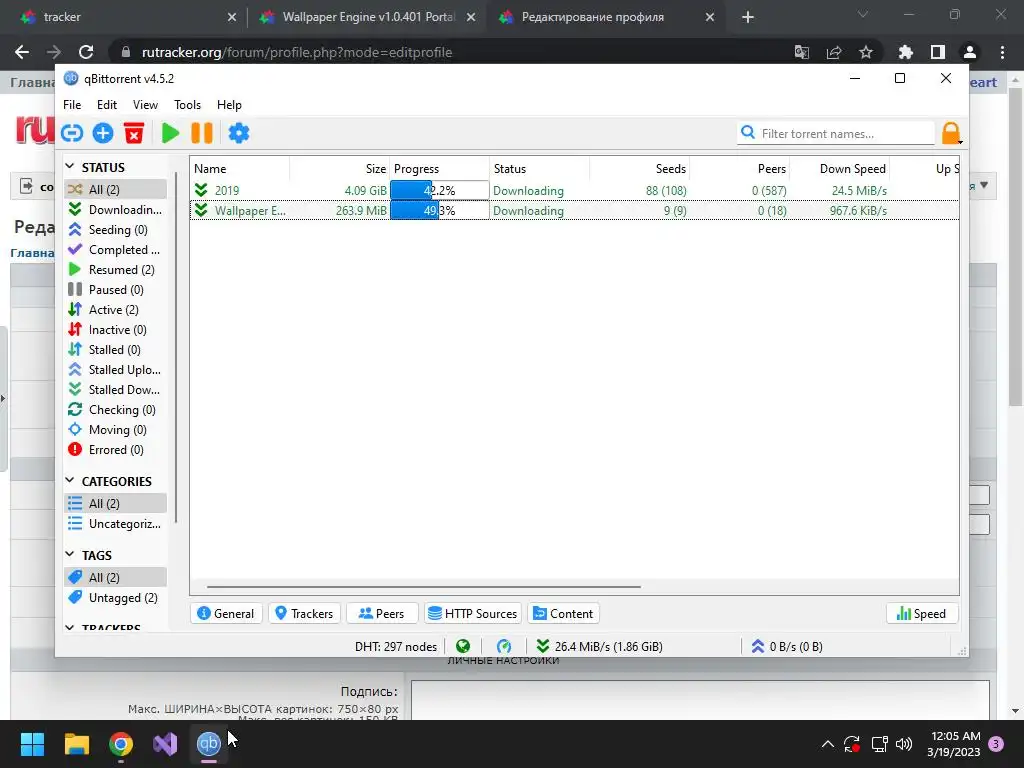Open the HTTP Sources tab
The image size is (1024, 768).
click(x=473, y=613)
